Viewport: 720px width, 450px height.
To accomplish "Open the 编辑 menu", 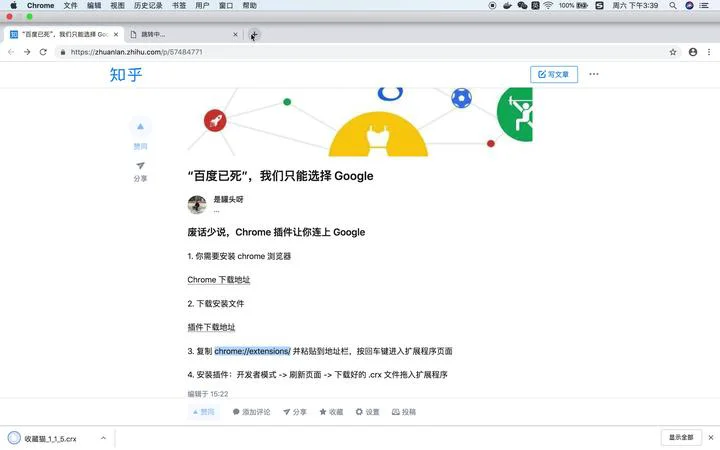I will coord(94,6).
